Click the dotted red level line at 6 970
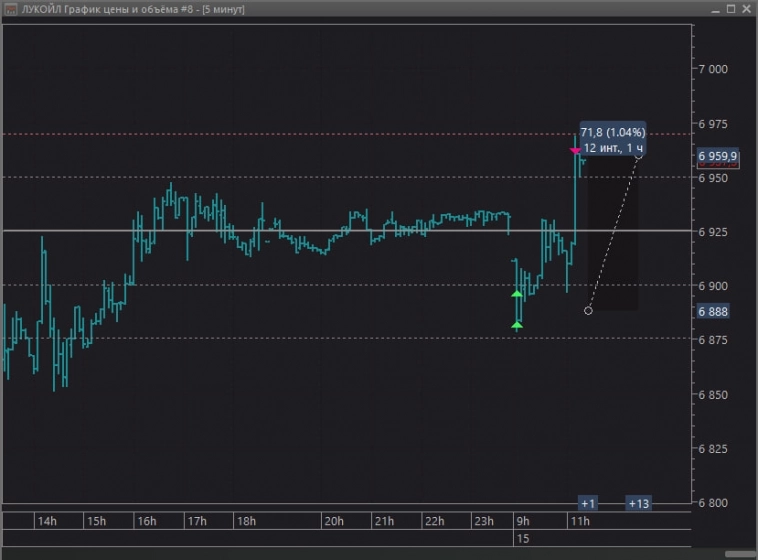The image size is (758, 560). click(x=300, y=133)
